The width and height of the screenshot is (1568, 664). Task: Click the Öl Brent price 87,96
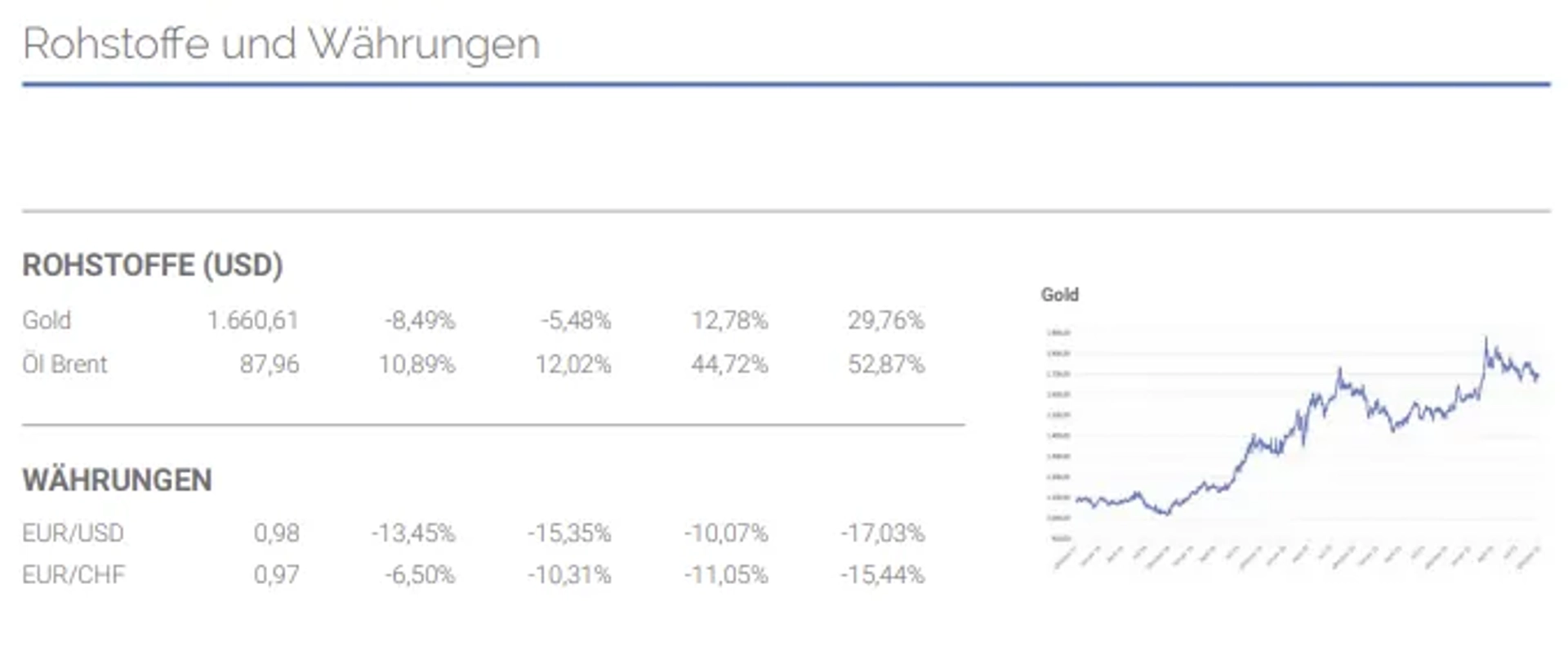pos(269,364)
